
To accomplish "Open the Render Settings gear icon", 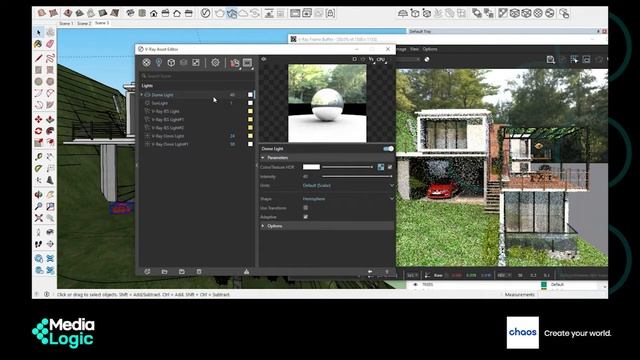I will click(215, 62).
